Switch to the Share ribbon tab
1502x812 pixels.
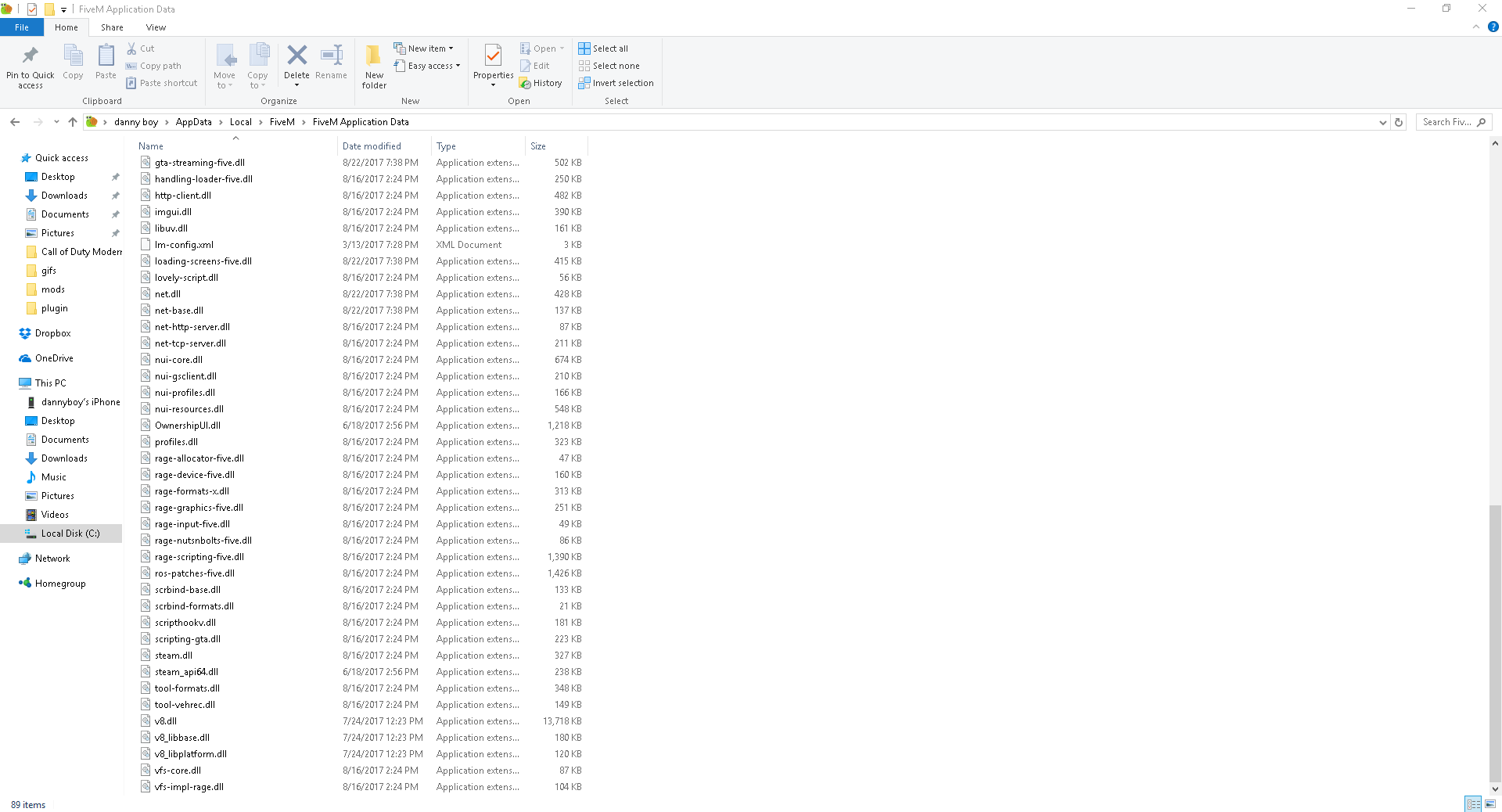coord(112,27)
